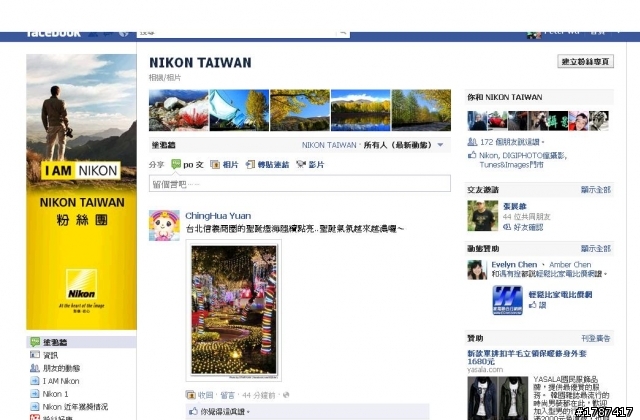This screenshot has height=420, width=640.
Task: Click thumbs-up icon beside Nikon, DIGIPHOTO
Action: (472, 155)
